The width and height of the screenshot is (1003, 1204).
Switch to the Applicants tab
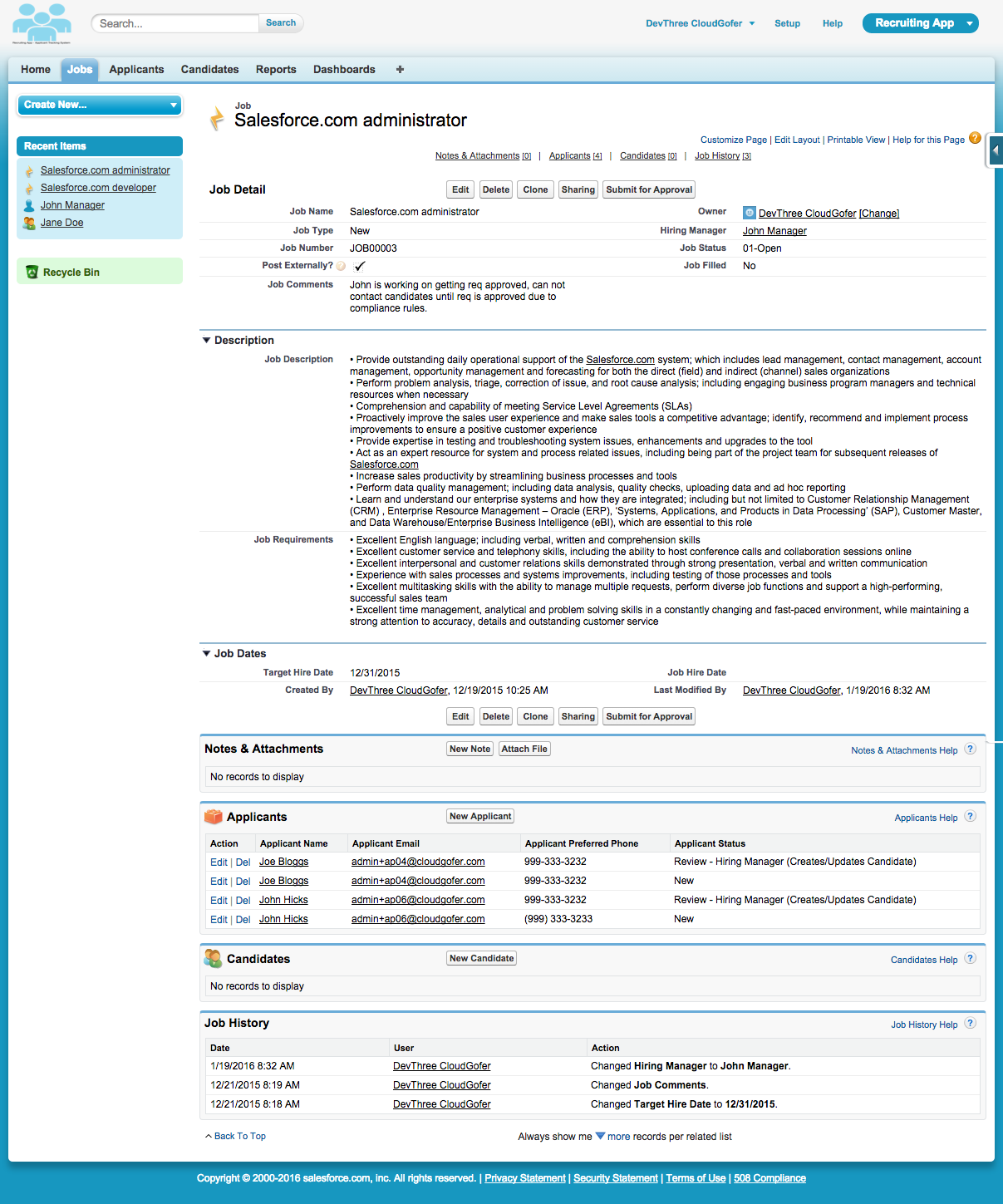point(136,70)
